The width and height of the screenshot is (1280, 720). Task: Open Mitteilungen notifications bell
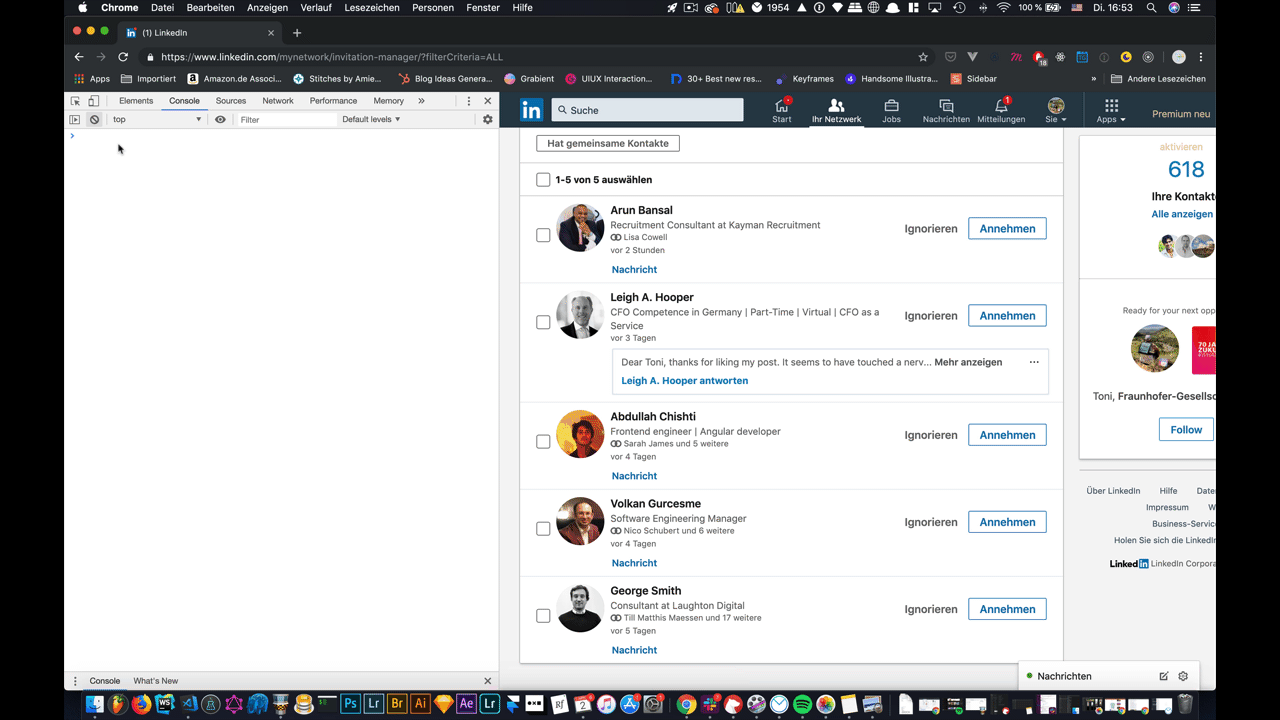(x=1001, y=110)
